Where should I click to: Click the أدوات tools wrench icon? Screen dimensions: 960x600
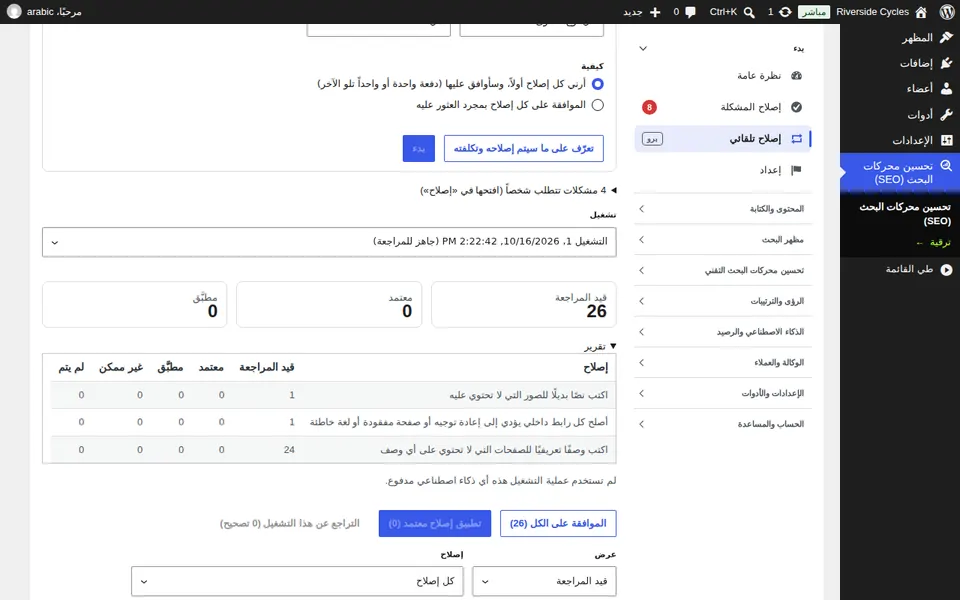pyautogui.click(x=946, y=114)
